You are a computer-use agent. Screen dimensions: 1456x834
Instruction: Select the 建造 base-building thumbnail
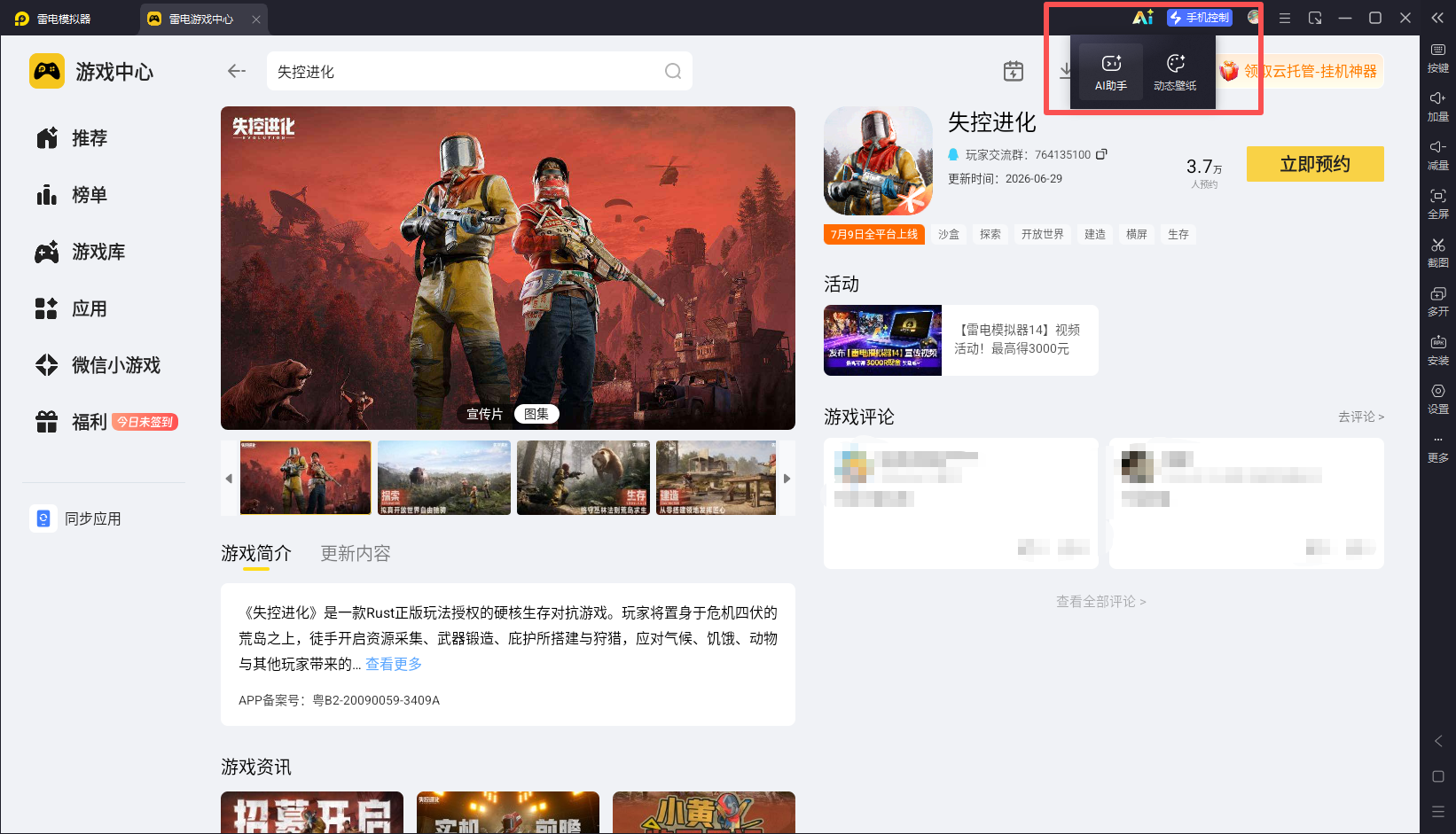[x=716, y=478]
